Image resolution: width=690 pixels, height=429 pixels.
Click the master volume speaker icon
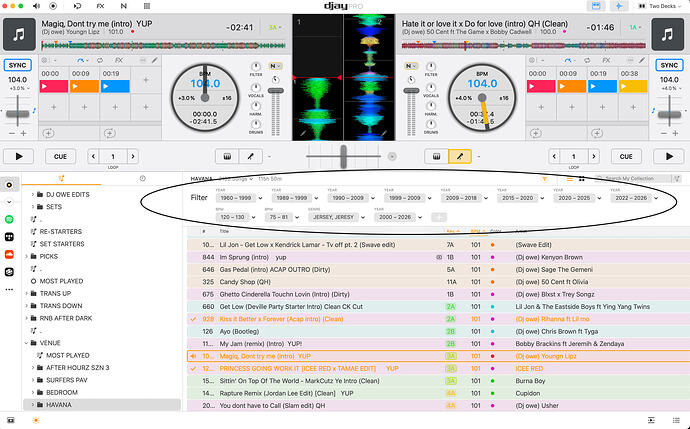(x=37, y=6)
